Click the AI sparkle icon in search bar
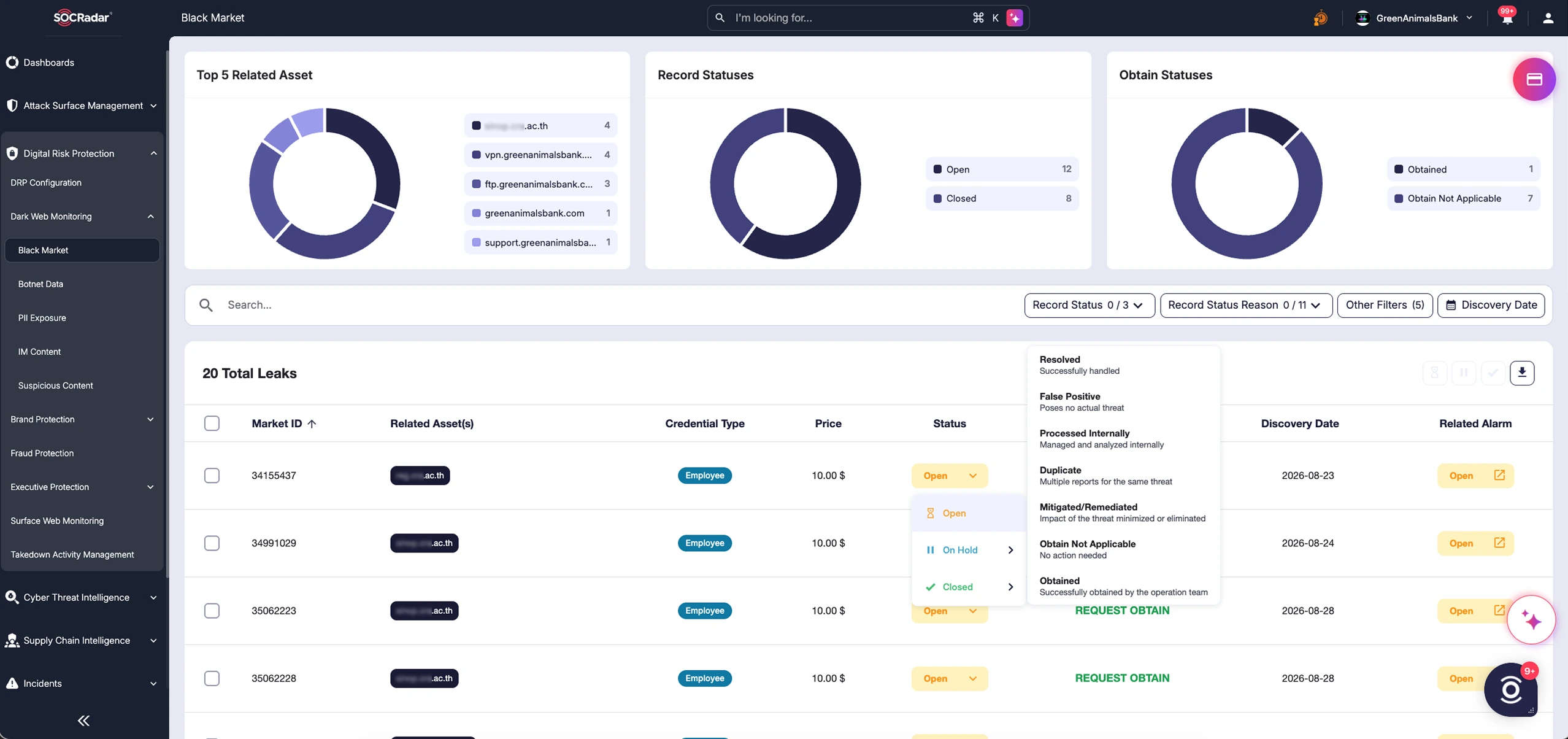 1015,18
